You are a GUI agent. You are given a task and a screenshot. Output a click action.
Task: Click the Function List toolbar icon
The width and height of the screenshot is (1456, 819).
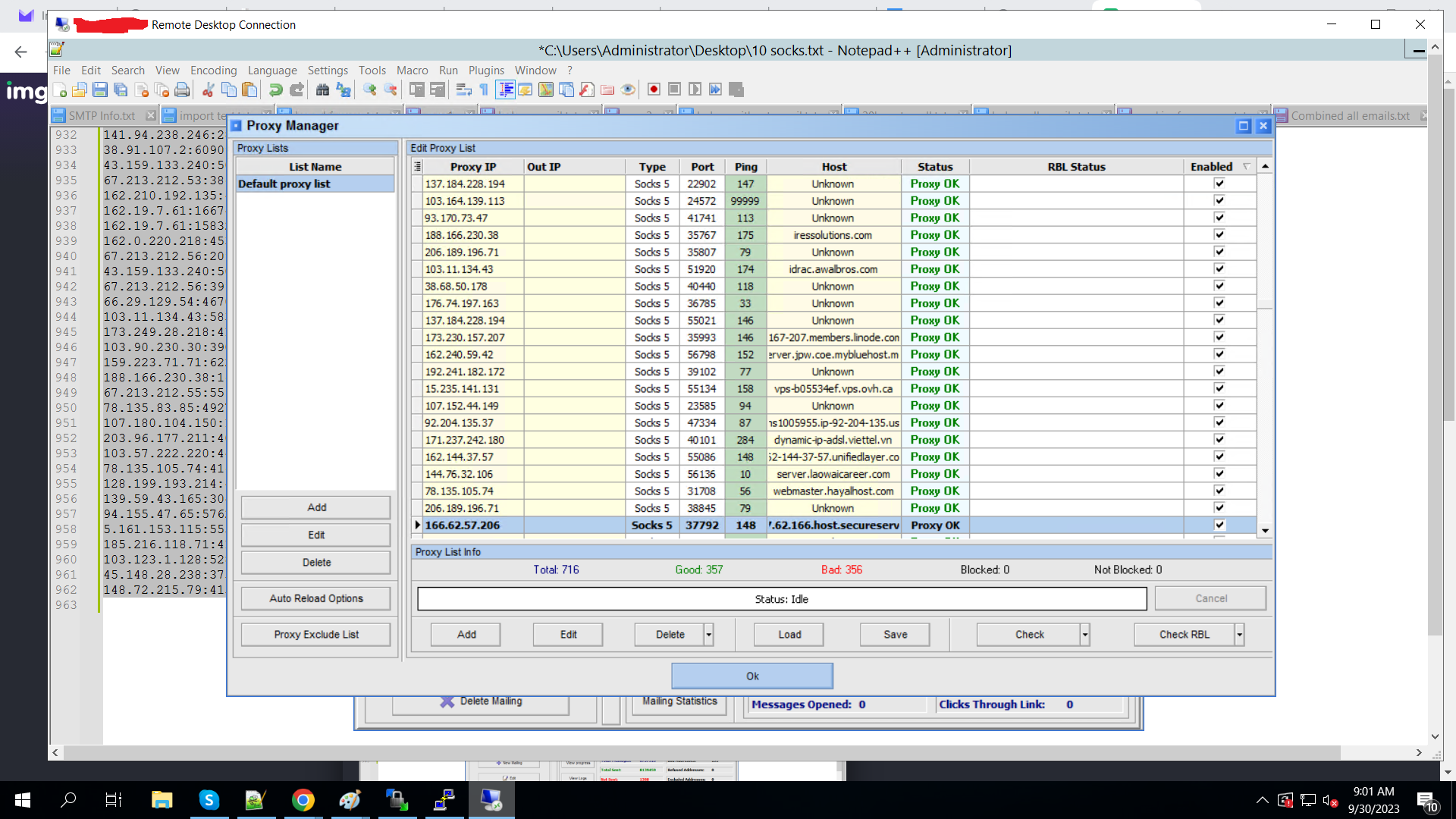(587, 89)
